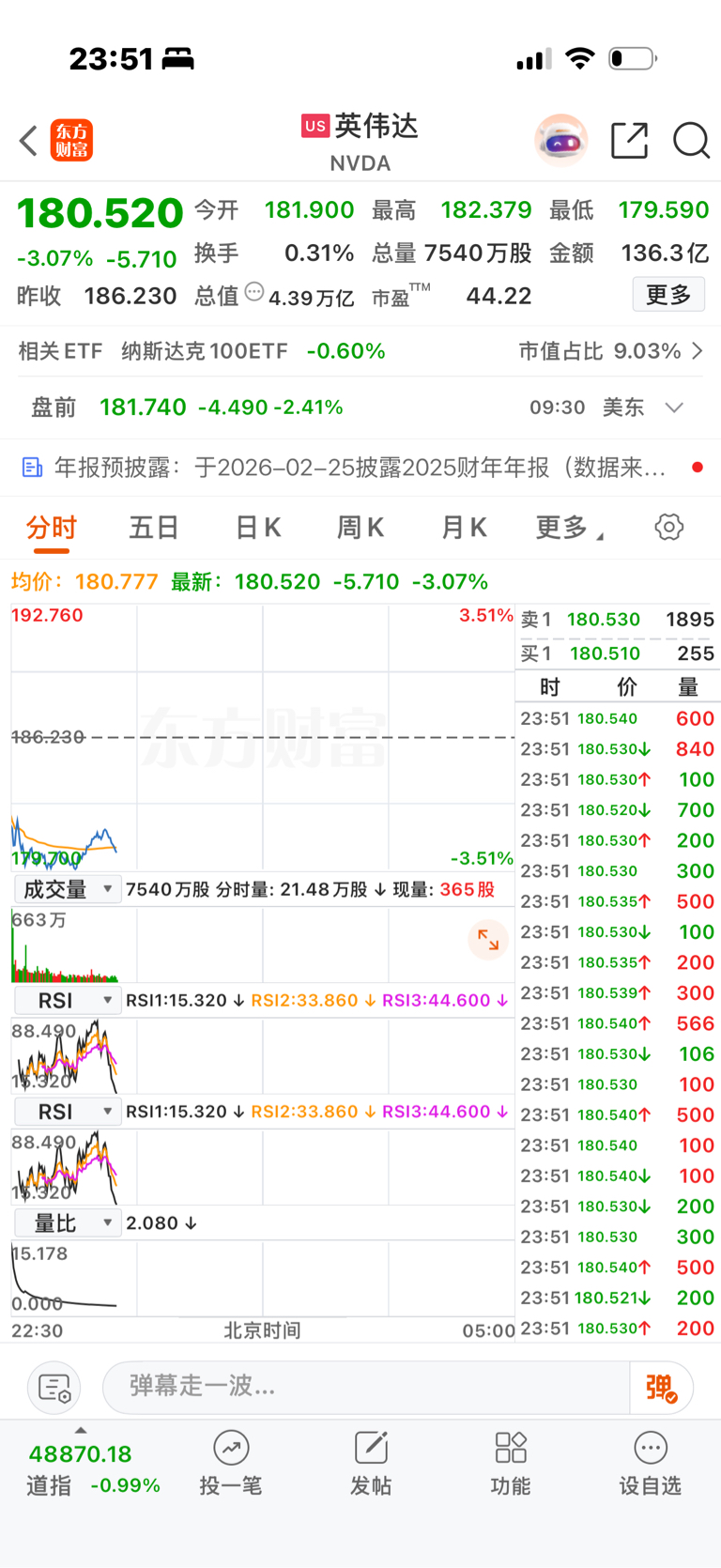
Task: Tap the US market badge
Action: pos(315,126)
